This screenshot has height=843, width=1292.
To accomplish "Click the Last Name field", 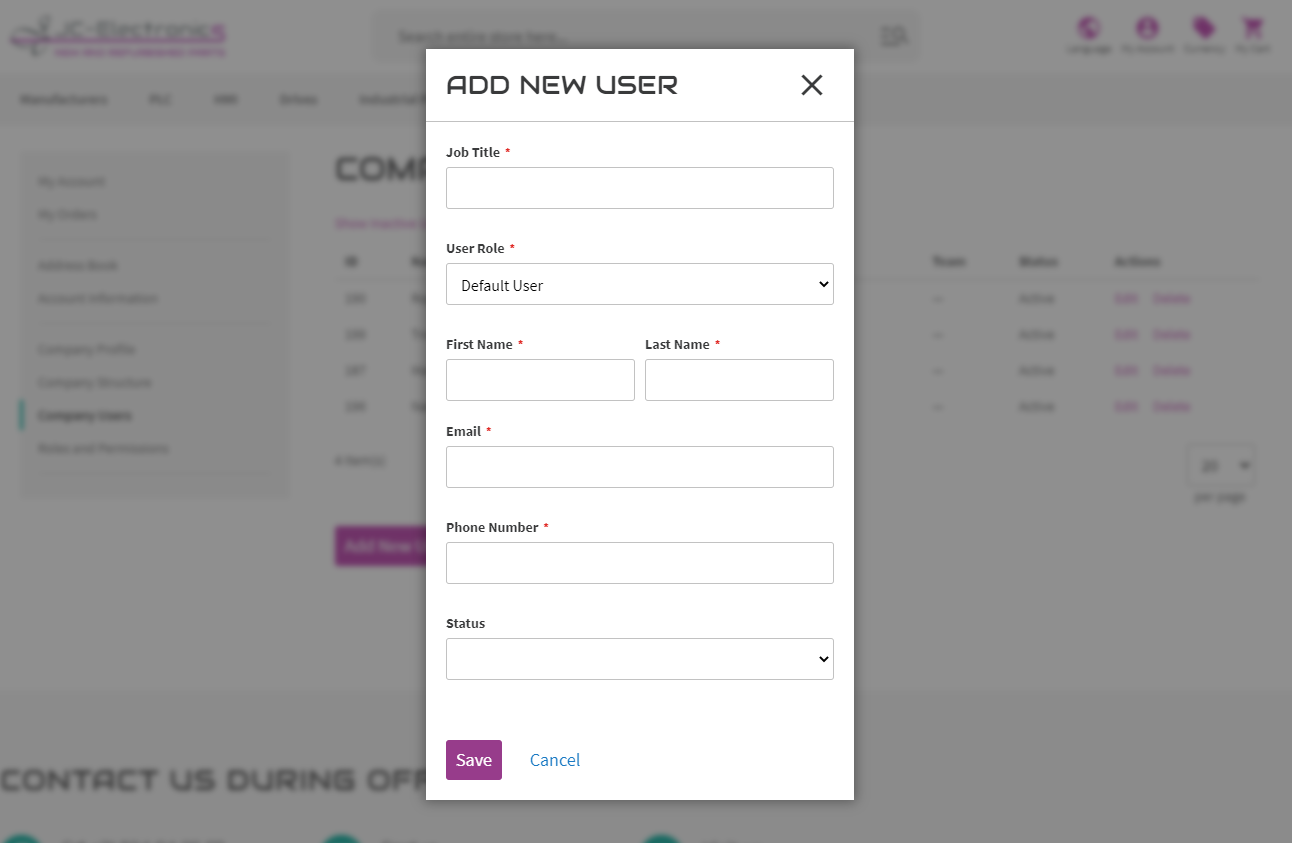I will click(739, 380).
